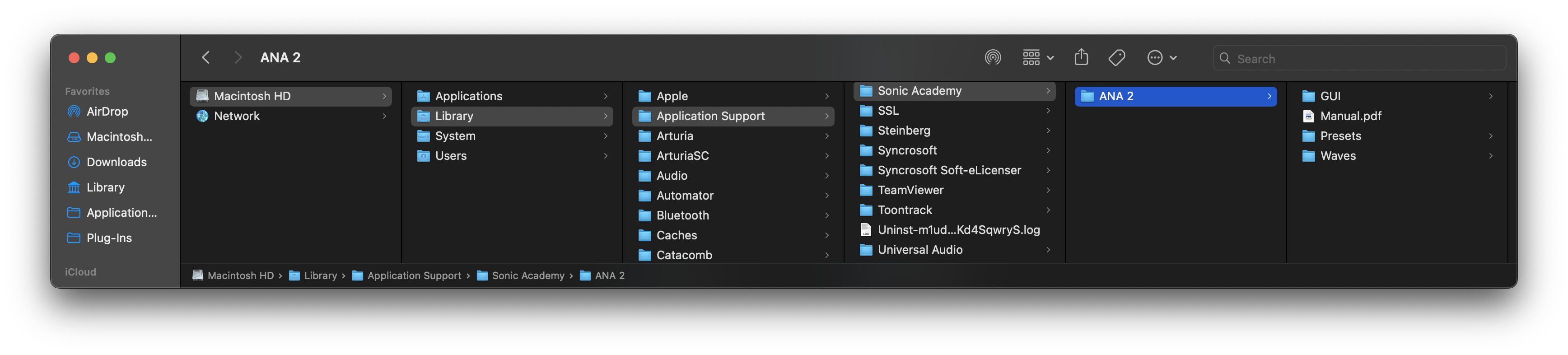Screen dimensions: 1568x355
Task: Expand GUI folder via its chevron
Action: 1491,96
